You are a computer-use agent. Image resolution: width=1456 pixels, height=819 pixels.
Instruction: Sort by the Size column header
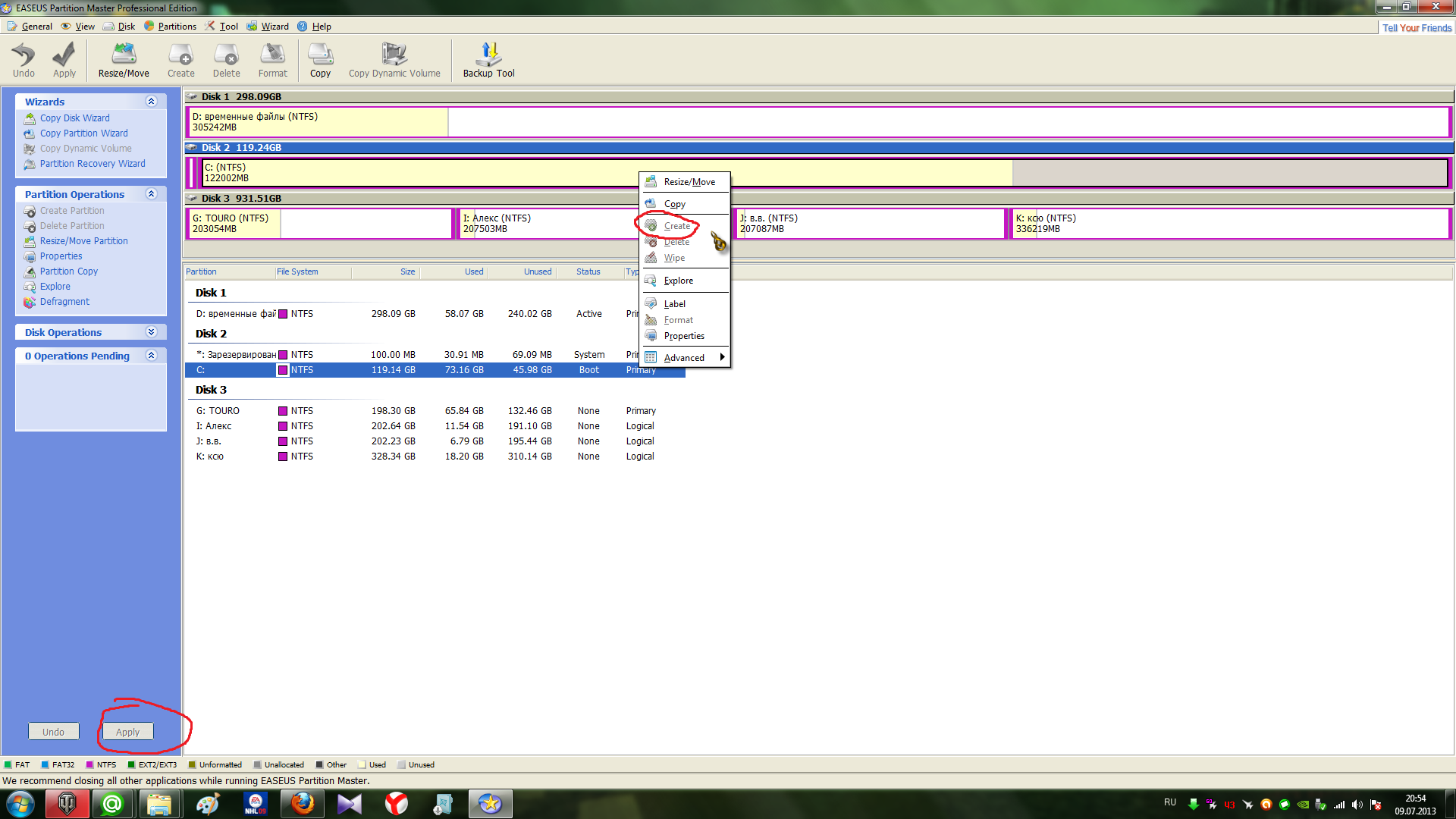point(384,271)
